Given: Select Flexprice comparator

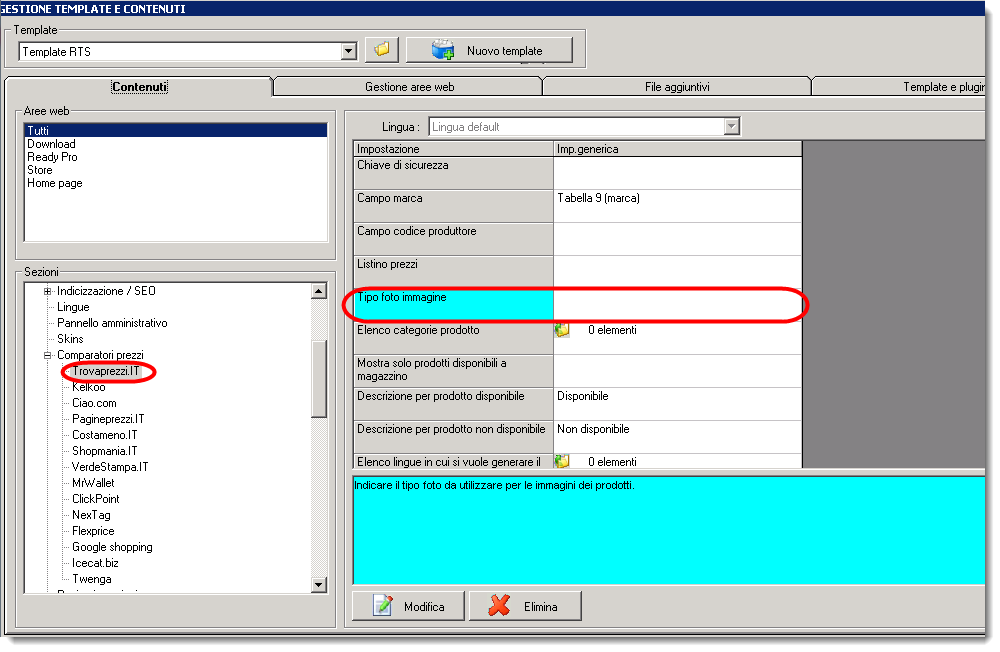Looking at the screenshot, I should (x=93, y=531).
